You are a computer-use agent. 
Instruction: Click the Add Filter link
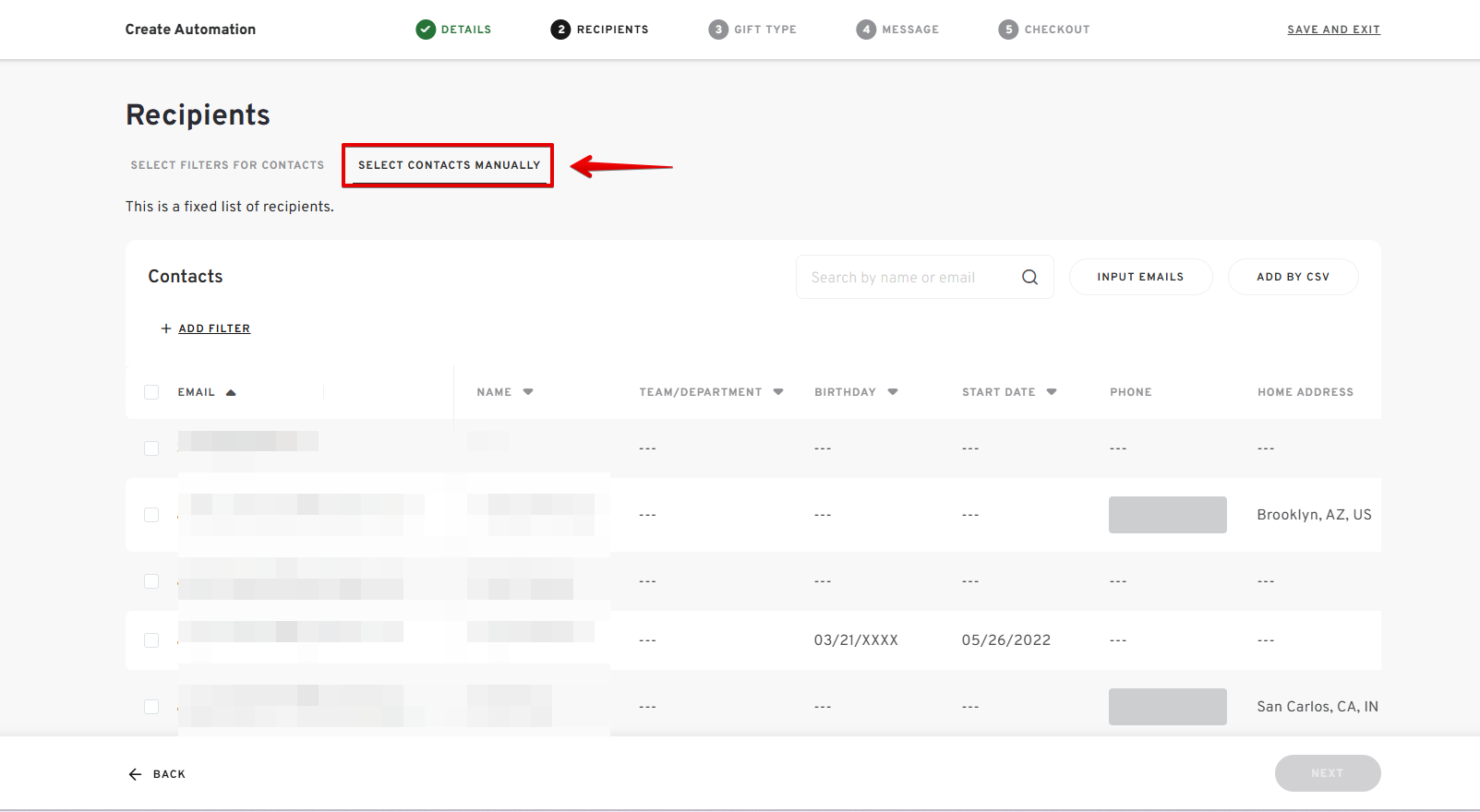pyautogui.click(x=214, y=328)
